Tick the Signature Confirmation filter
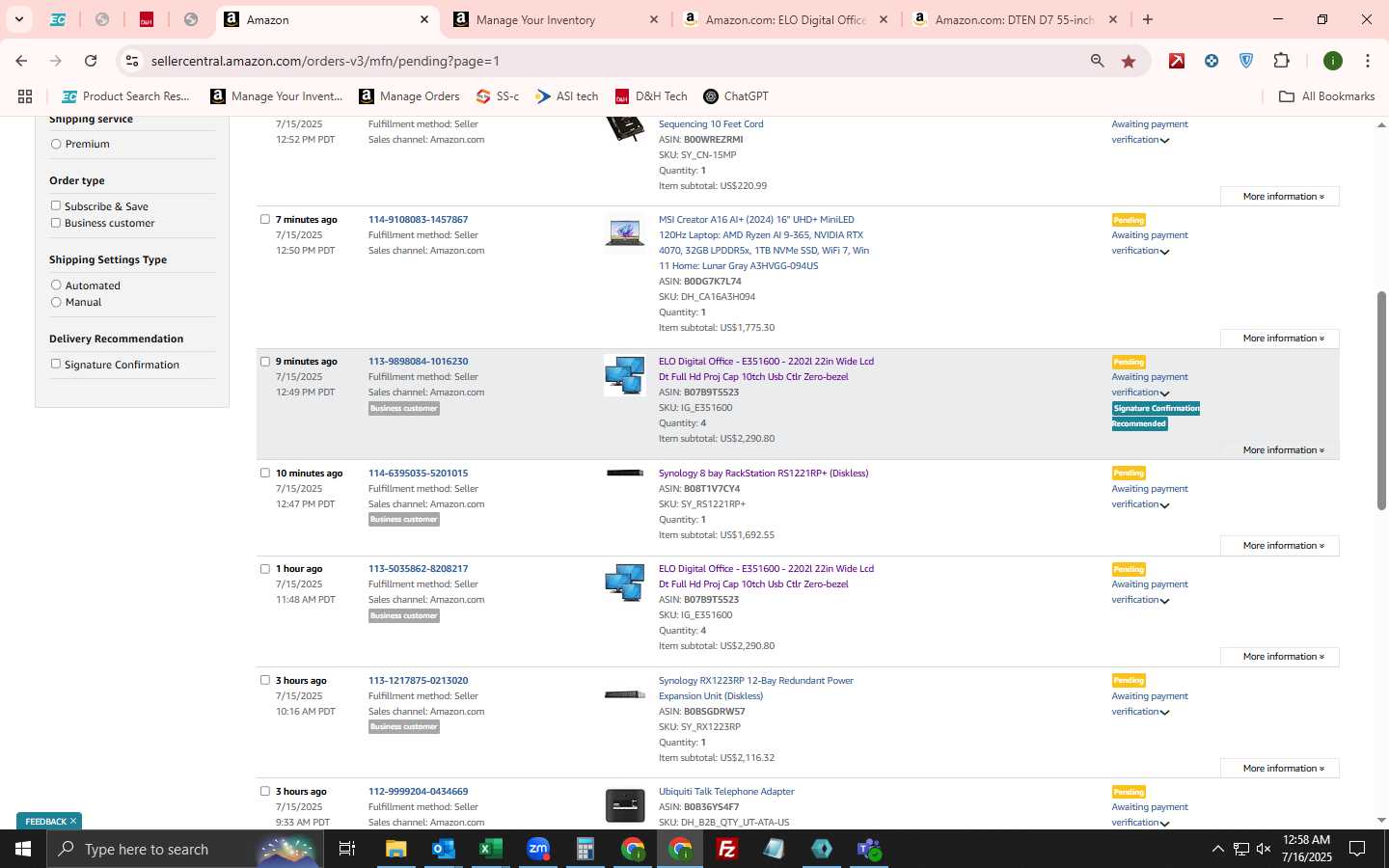This screenshot has width=1389, height=868. [x=56, y=364]
